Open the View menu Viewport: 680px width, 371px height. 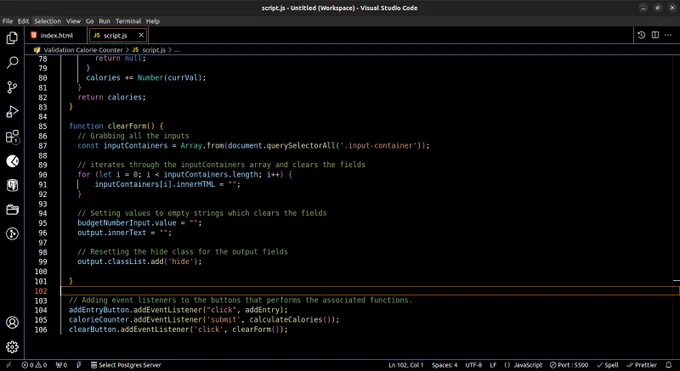click(x=73, y=21)
